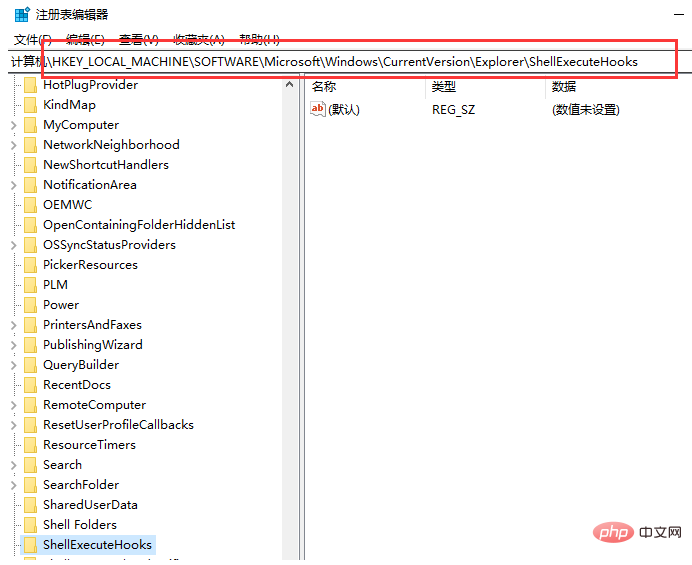692x565 pixels.
Task: Open the 编辑(E) menu
Action: [85, 40]
